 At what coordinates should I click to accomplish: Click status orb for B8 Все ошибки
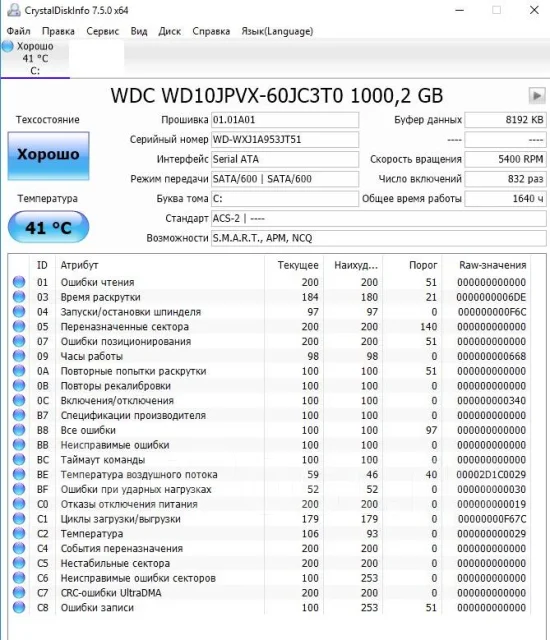point(19,430)
